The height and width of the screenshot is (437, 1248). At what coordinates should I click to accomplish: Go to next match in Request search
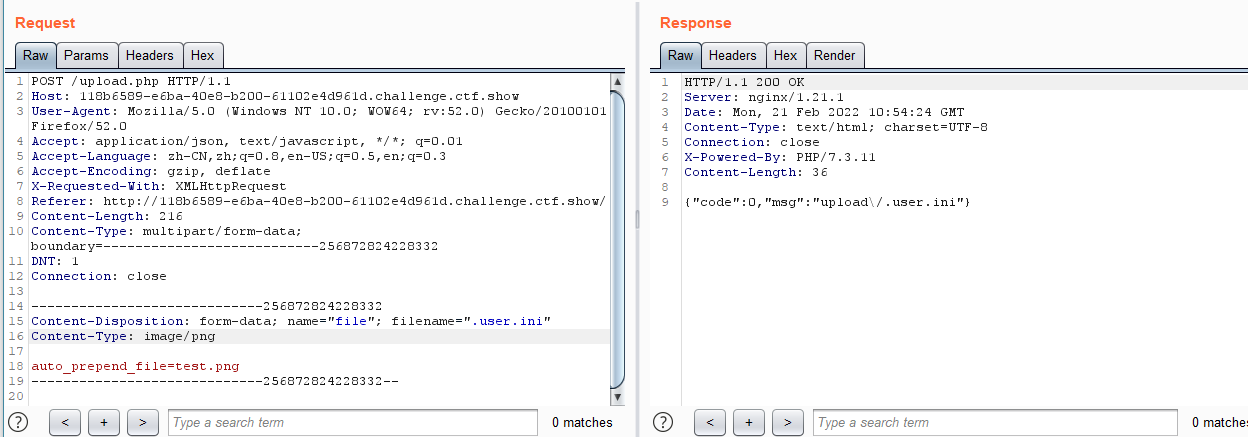143,422
